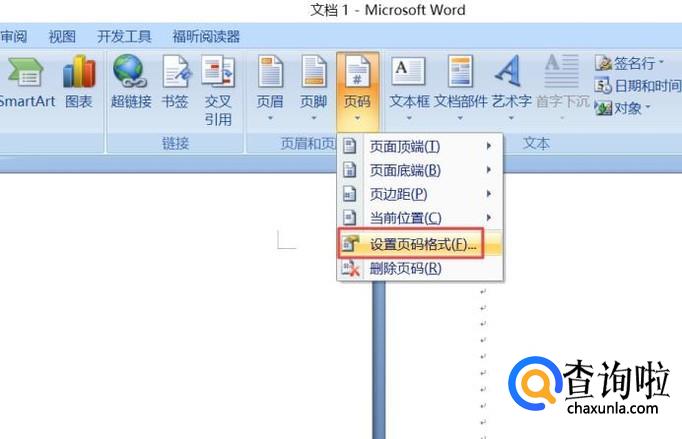Expand 页边距 submenu arrow

tap(489, 194)
